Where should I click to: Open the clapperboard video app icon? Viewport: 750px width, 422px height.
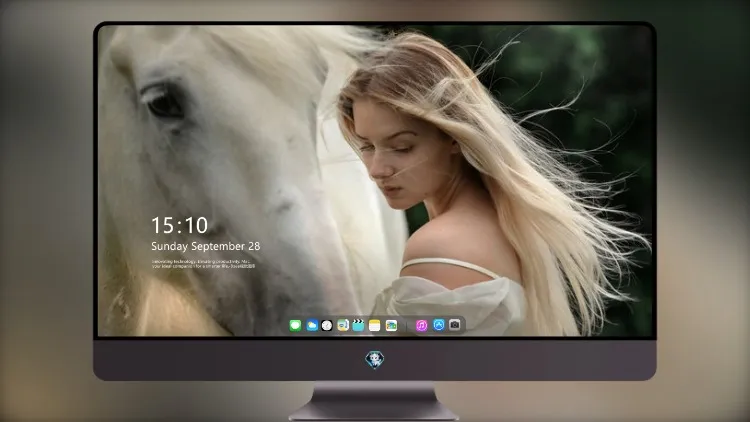coord(358,326)
